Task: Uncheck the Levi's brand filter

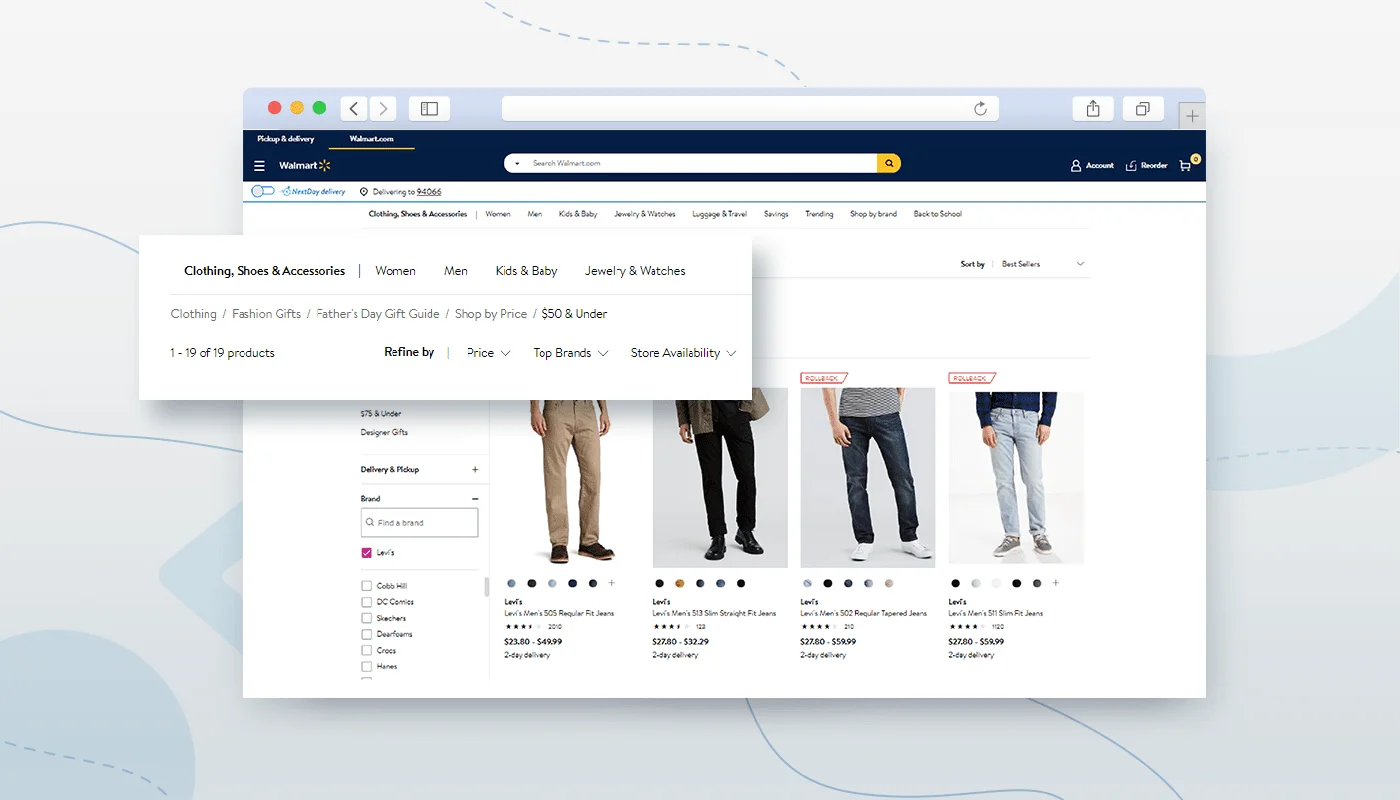Action: [366, 552]
